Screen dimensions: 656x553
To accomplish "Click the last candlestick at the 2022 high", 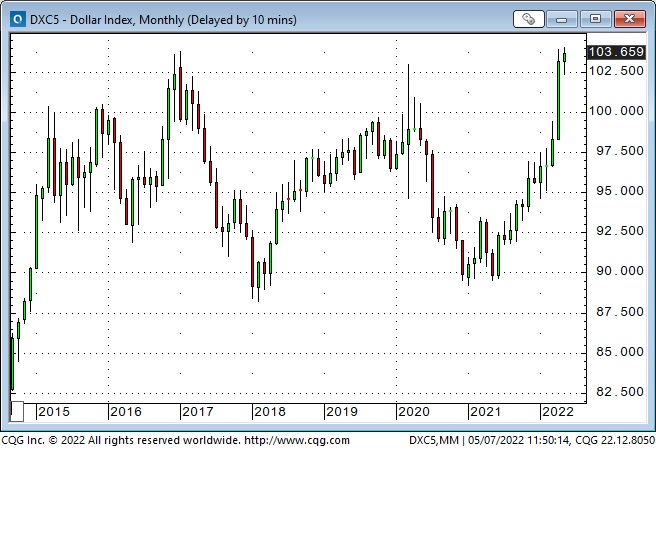I will pos(564,61).
